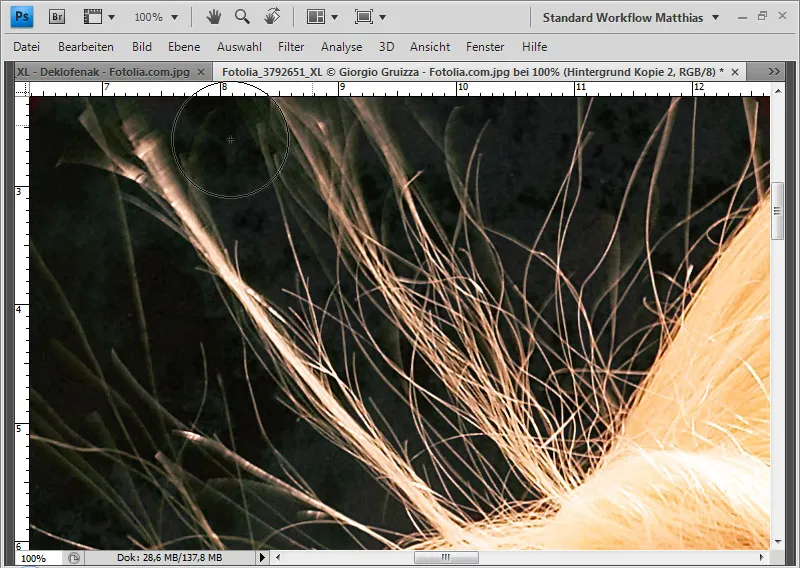Click the horizontal scrollbar right arrow
This screenshot has width=800, height=568.
[761, 557]
